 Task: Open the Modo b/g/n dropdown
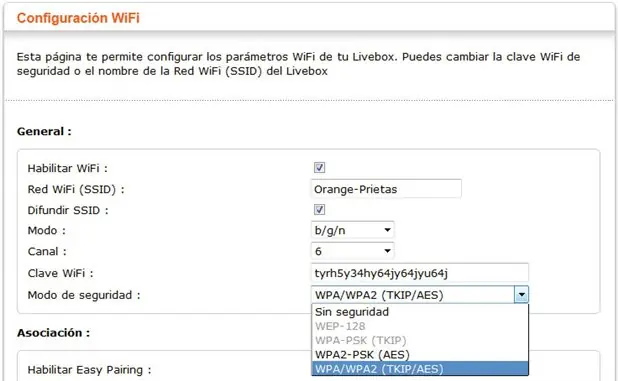point(352,230)
